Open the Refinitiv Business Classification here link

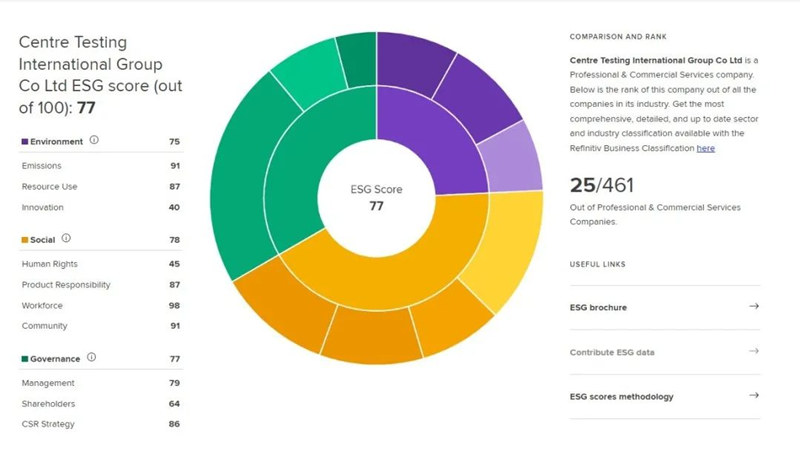[706, 148]
